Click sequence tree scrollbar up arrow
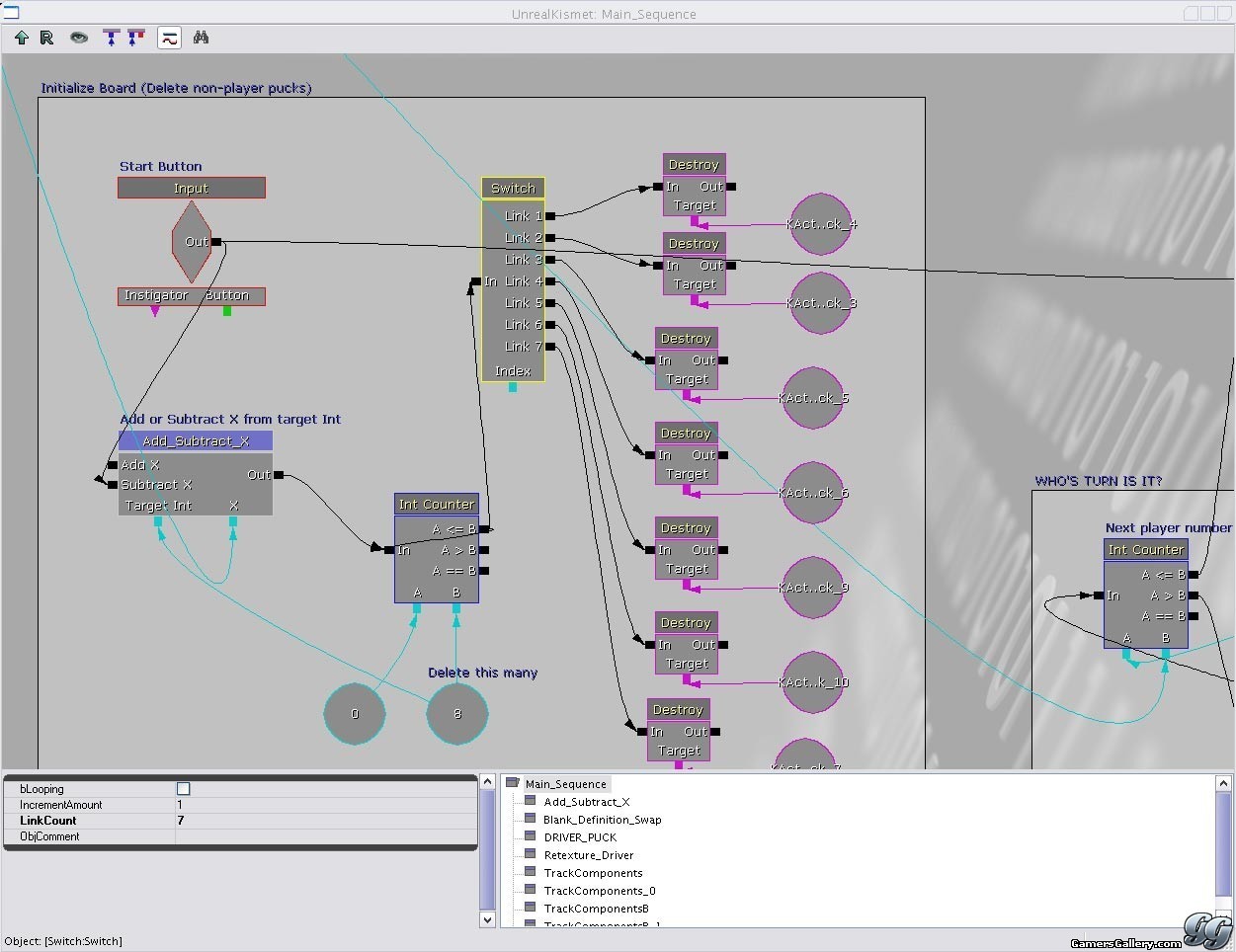 click(1224, 783)
